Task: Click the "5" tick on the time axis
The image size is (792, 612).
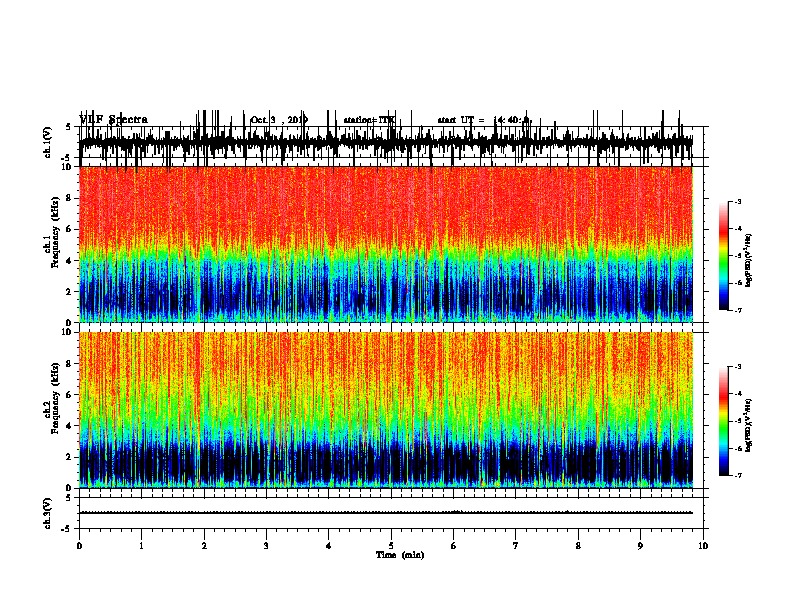Action: tap(391, 546)
